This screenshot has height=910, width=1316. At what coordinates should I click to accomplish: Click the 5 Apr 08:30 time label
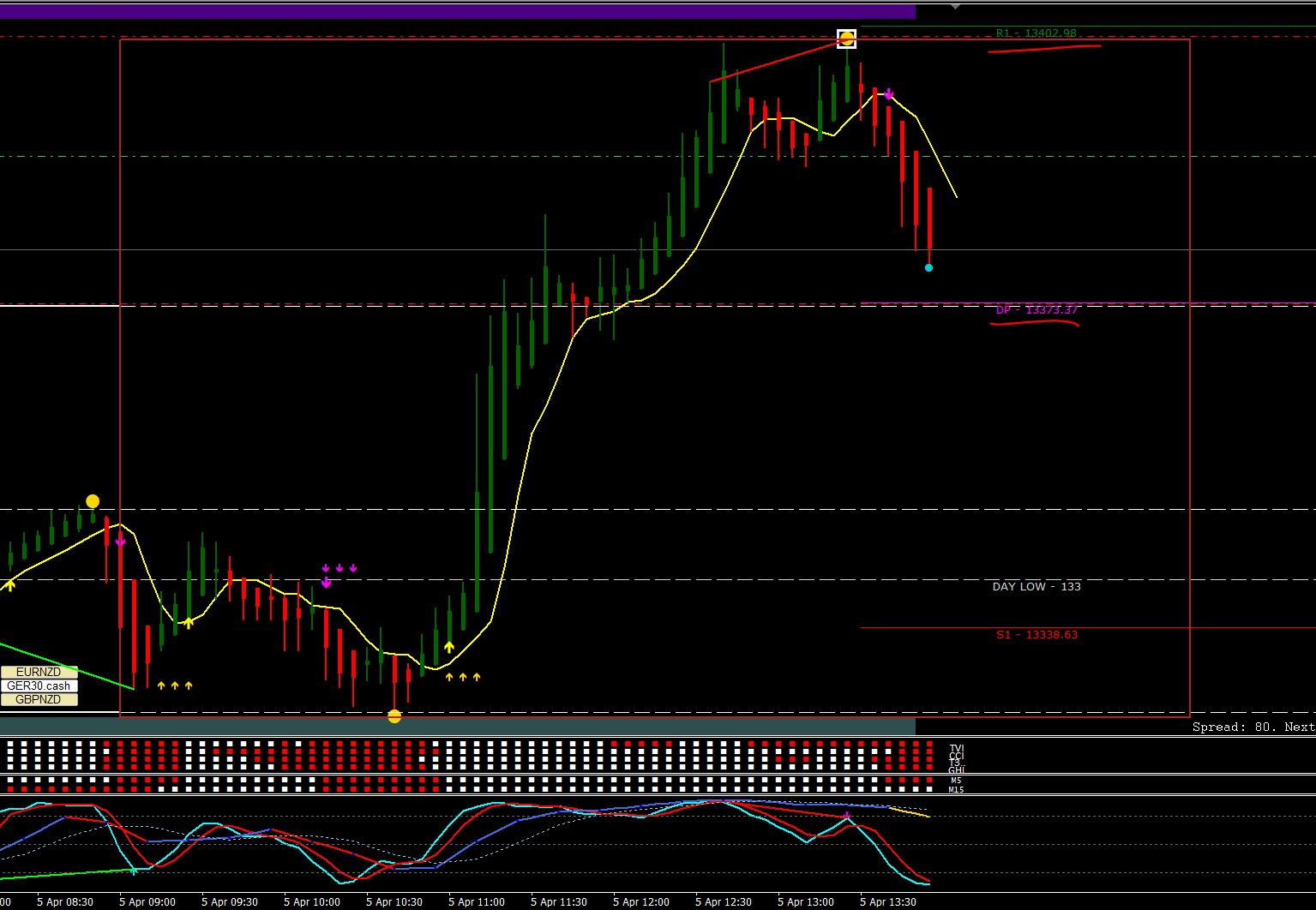tap(65, 901)
